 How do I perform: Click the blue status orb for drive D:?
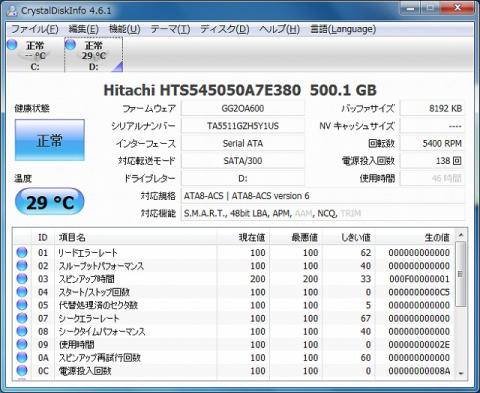(70, 44)
